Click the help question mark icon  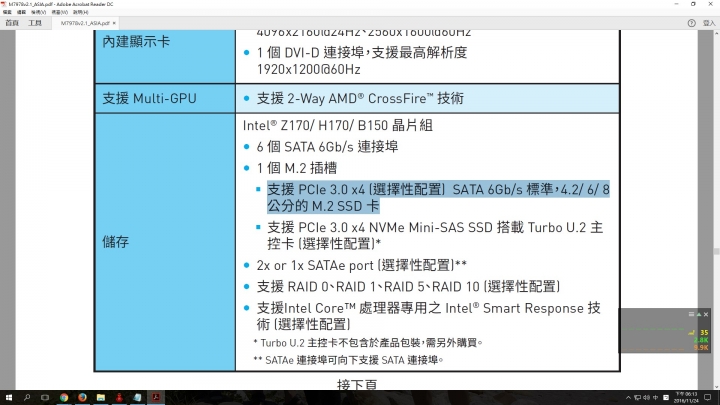pyautogui.click(x=692, y=23)
